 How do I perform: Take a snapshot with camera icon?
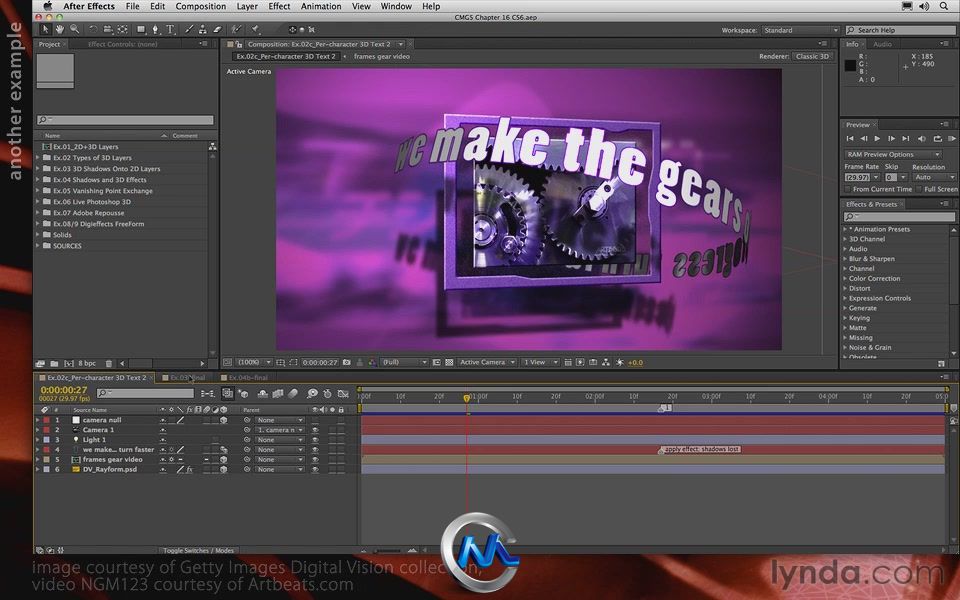[347, 362]
